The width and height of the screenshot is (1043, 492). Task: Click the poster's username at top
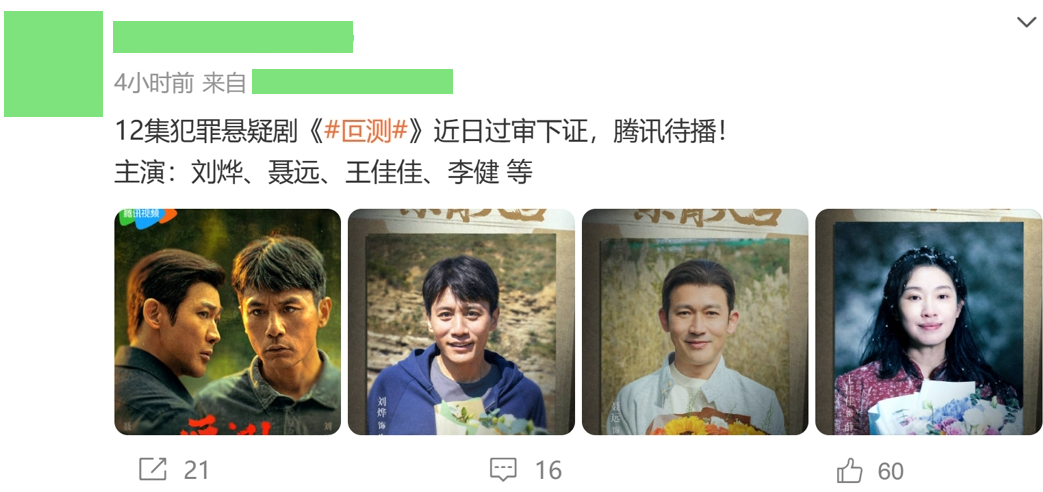click(233, 37)
